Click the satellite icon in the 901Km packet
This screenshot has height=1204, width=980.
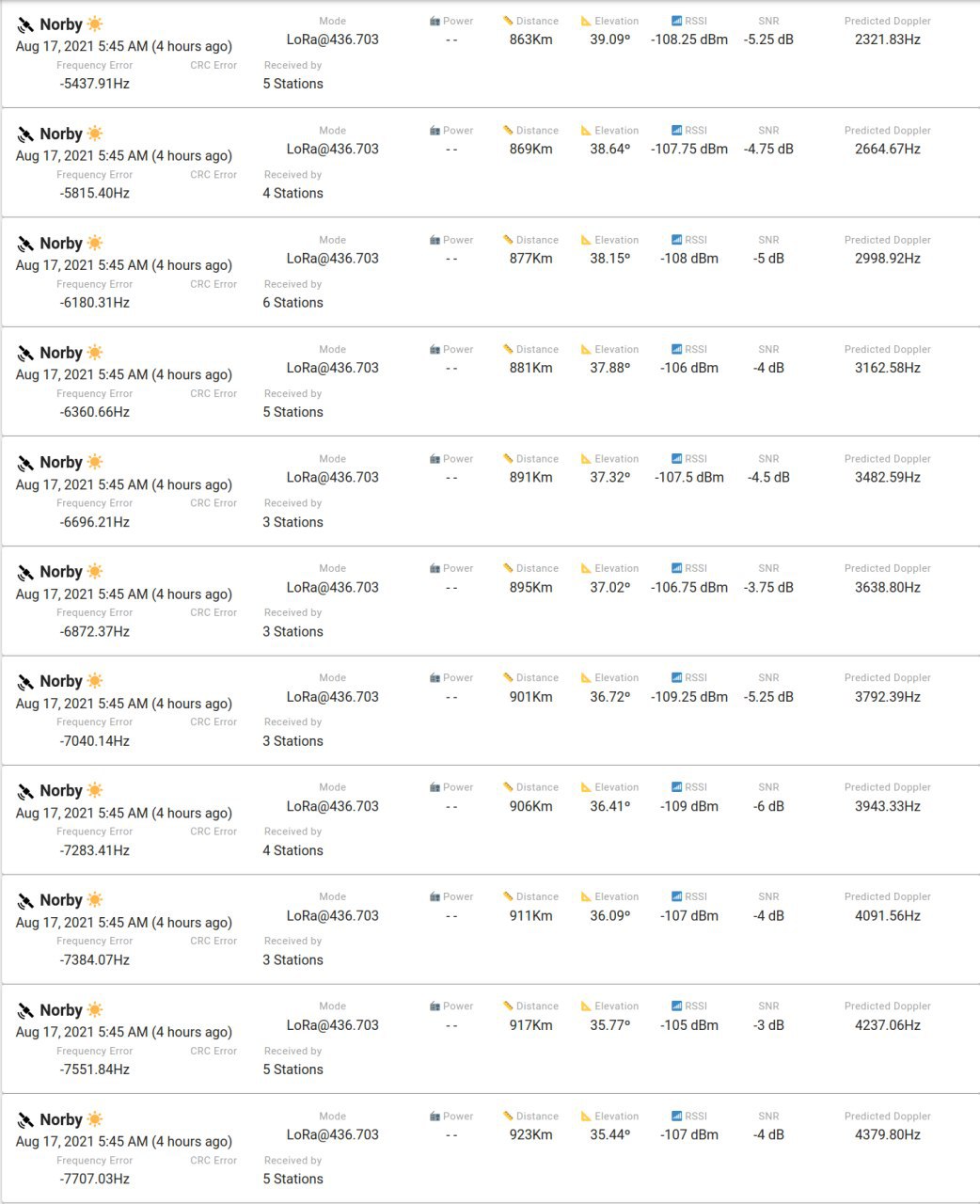click(x=25, y=682)
